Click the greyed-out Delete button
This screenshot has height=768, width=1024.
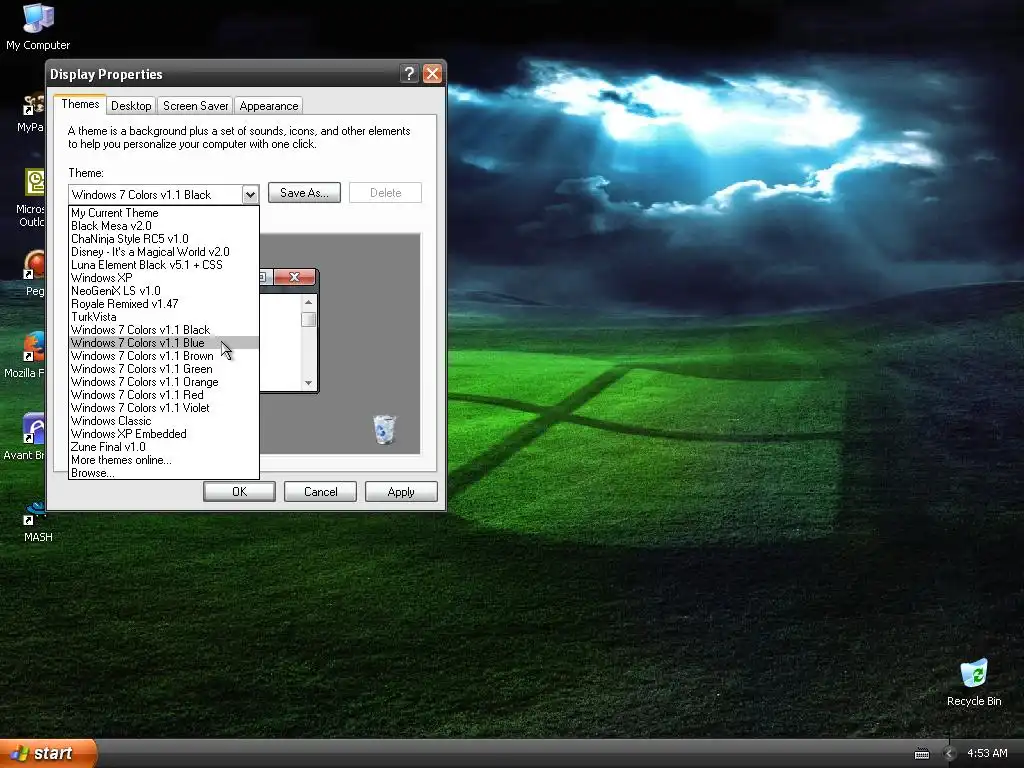click(385, 193)
